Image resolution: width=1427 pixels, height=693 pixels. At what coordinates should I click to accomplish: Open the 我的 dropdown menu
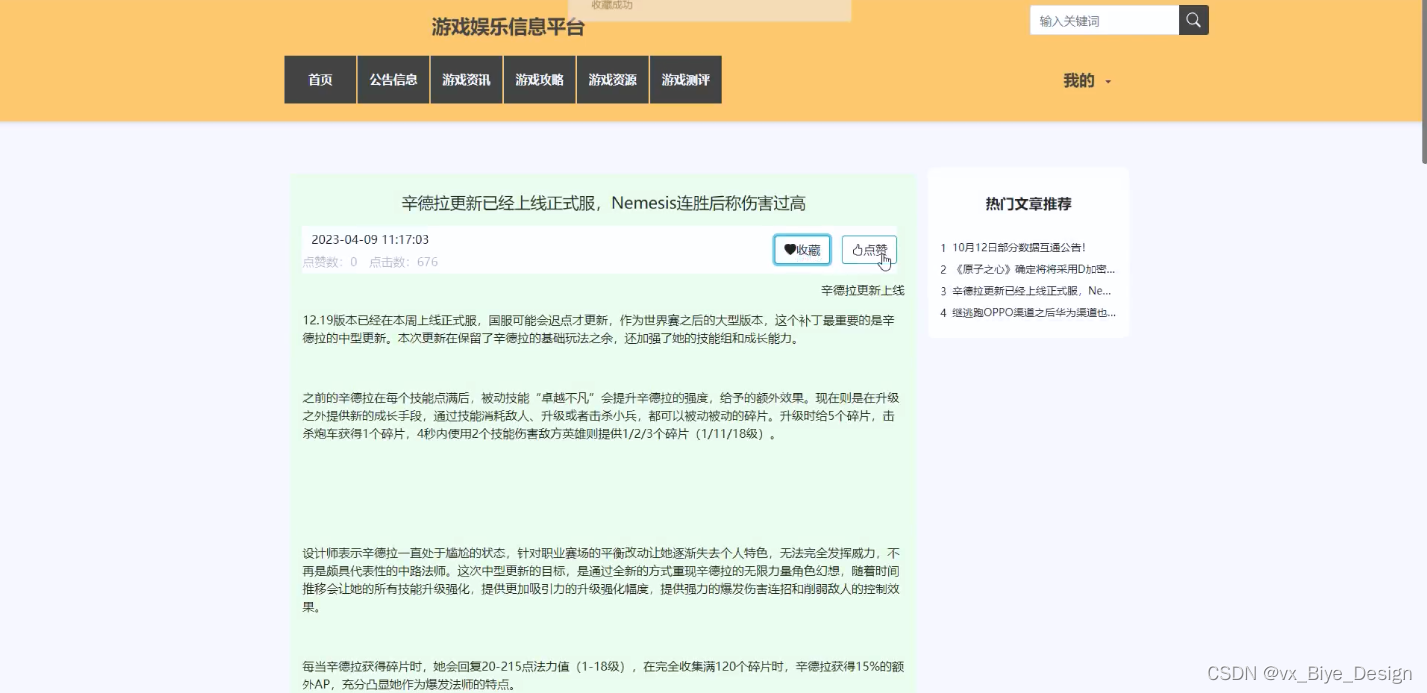[1087, 81]
